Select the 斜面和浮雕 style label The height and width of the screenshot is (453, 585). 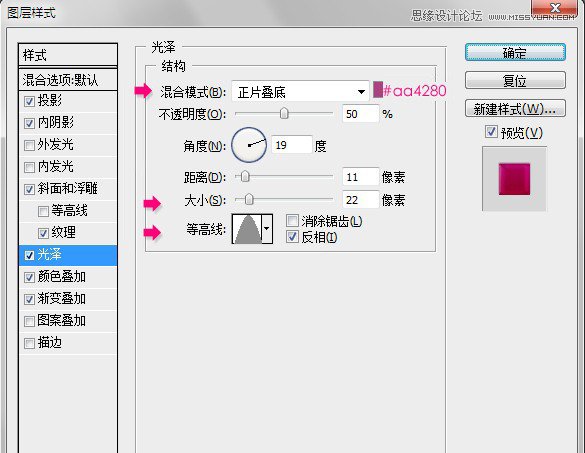68,188
